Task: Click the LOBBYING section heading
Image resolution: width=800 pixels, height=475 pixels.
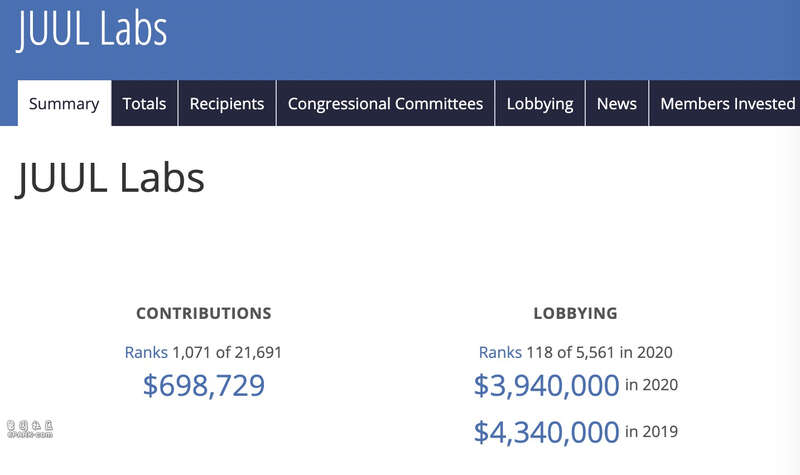Action: (575, 313)
